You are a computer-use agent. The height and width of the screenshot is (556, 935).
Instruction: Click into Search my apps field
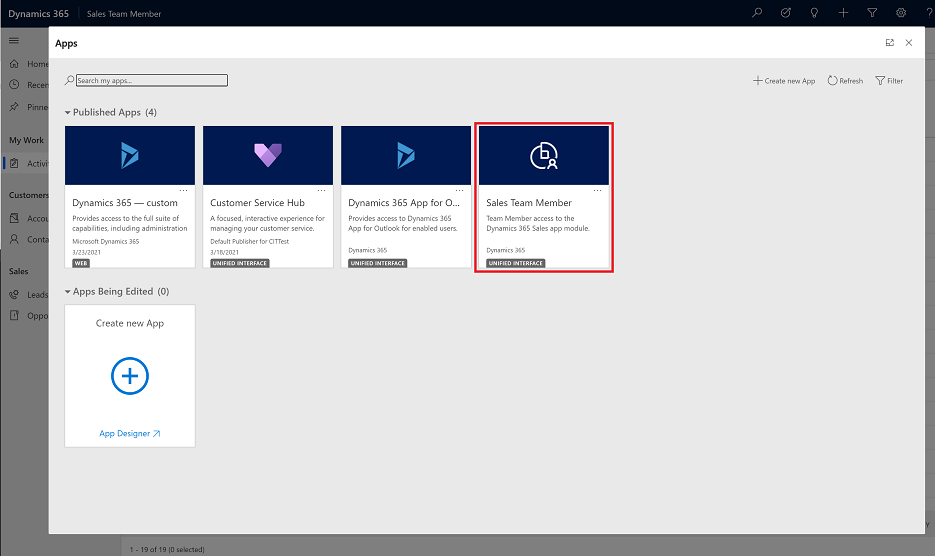(151, 80)
